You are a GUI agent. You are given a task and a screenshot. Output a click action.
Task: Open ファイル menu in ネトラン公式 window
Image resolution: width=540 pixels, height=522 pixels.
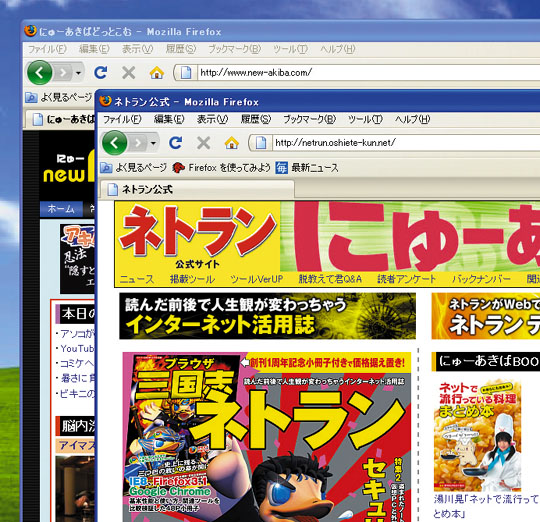coord(122,119)
